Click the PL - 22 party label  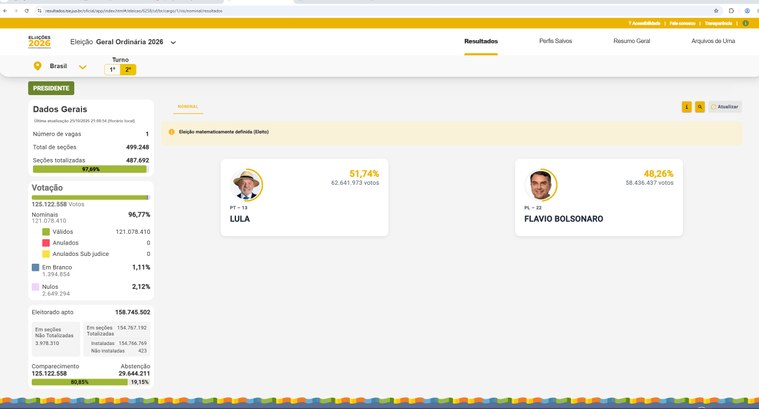(532, 208)
